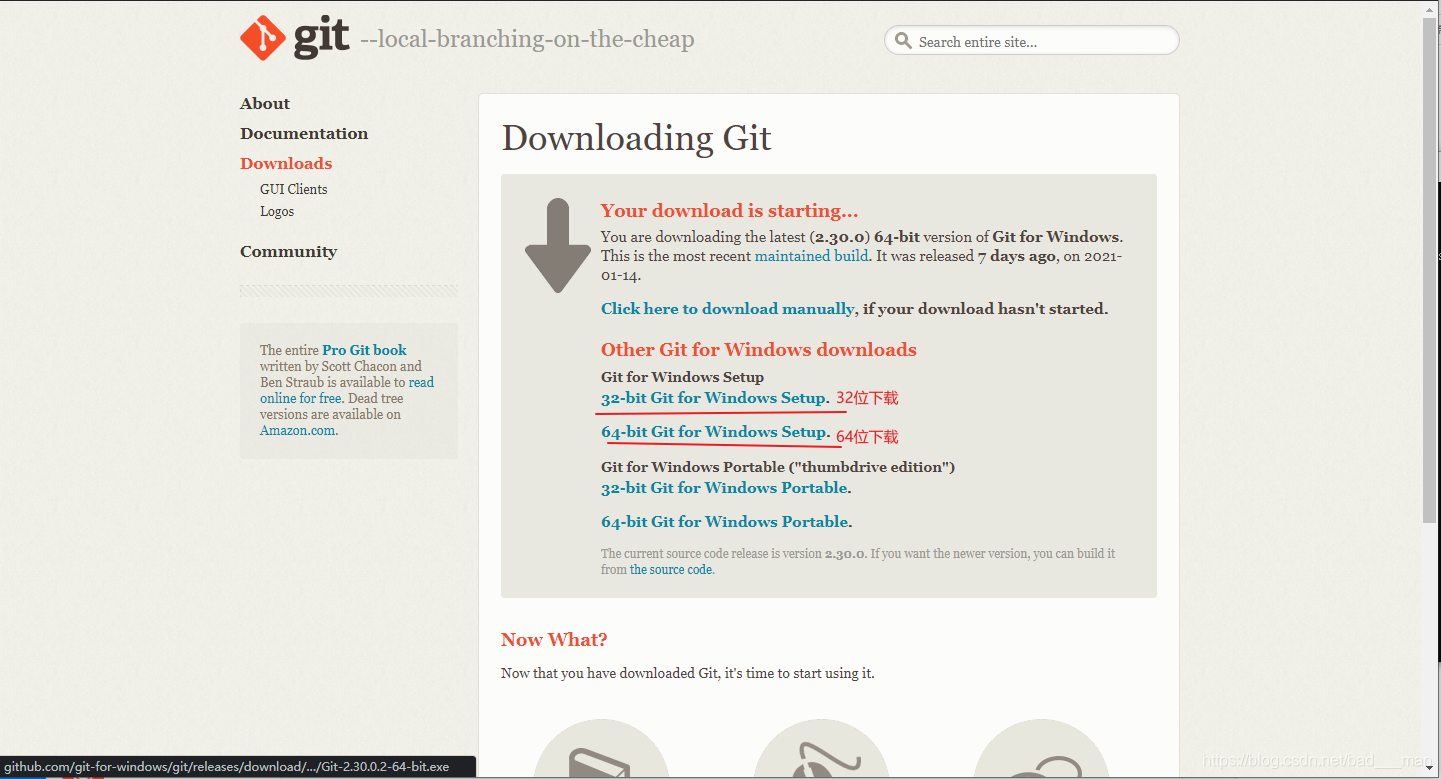
Task: Open the Logos page
Action: coord(277,212)
